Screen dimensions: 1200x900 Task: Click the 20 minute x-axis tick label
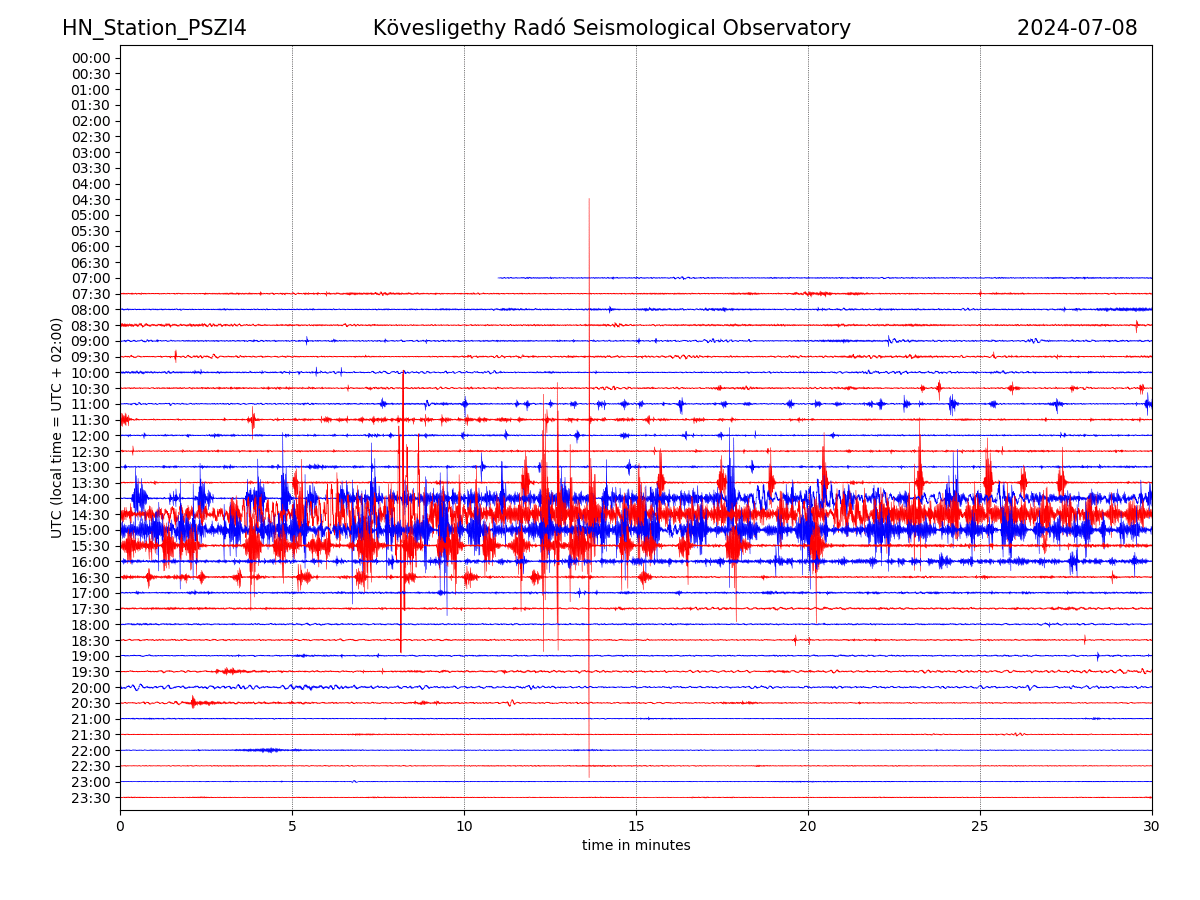pyautogui.click(x=808, y=826)
